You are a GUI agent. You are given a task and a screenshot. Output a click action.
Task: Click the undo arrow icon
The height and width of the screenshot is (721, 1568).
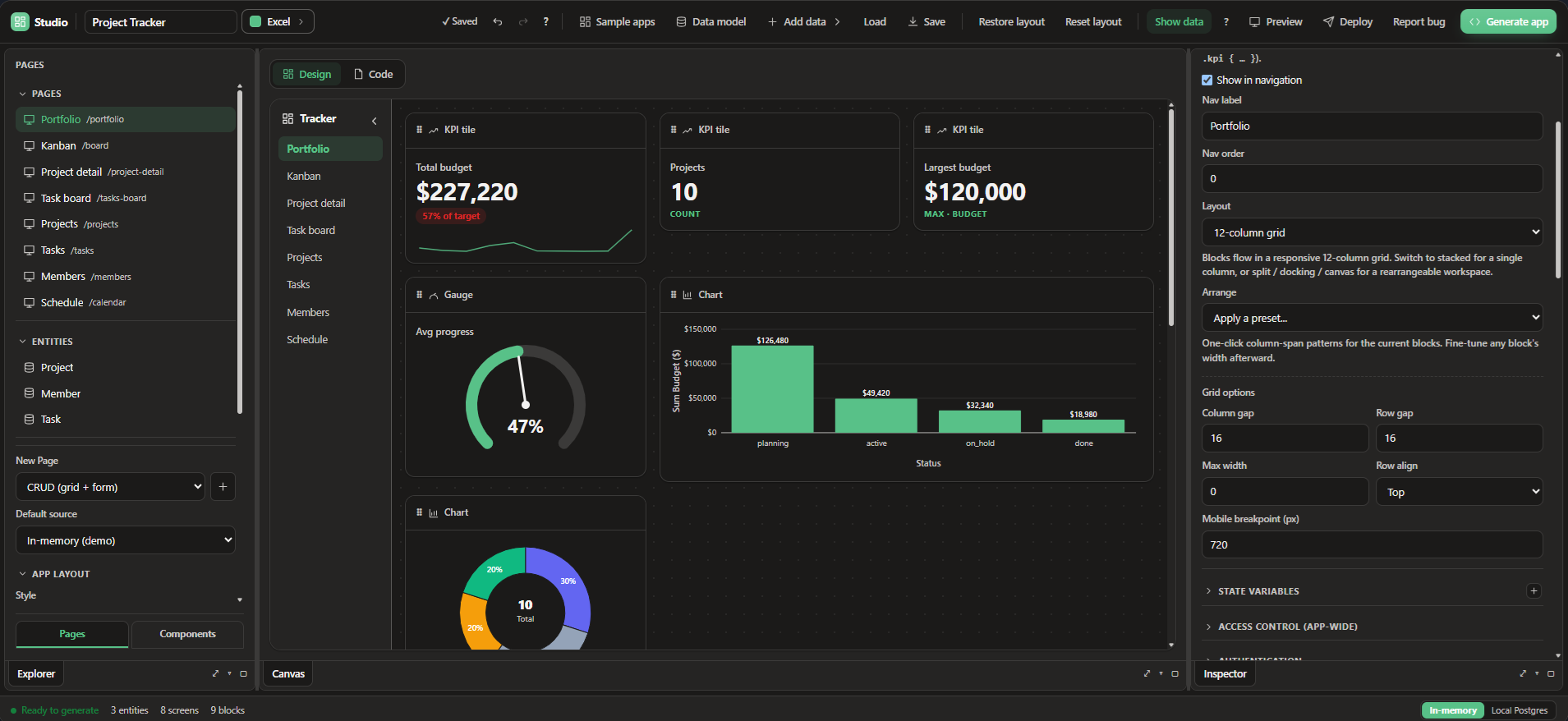(x=498, y=21)
